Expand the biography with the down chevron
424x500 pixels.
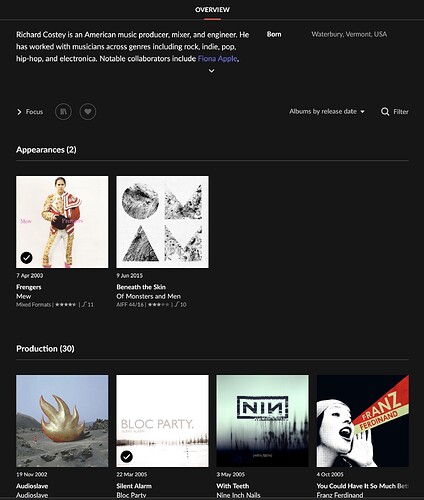[211, 71]
